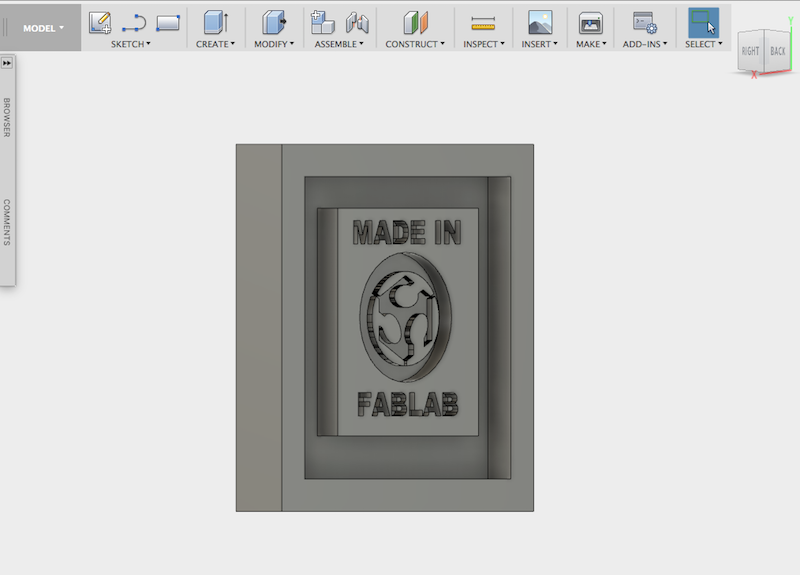
Task: Open the INSERT dropdown menu
Action: click(539, 44)
